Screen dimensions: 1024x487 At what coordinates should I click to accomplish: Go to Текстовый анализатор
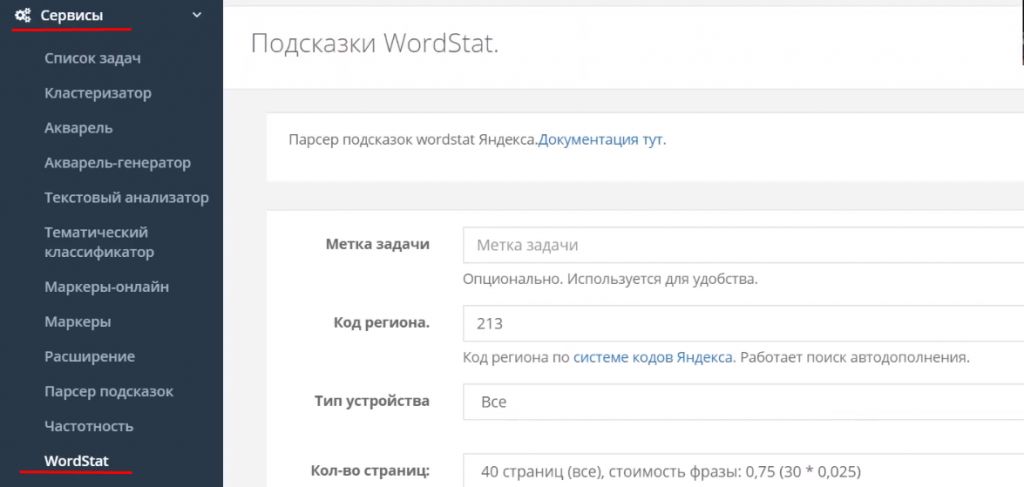pyautogui.click(x=127, y=197)
